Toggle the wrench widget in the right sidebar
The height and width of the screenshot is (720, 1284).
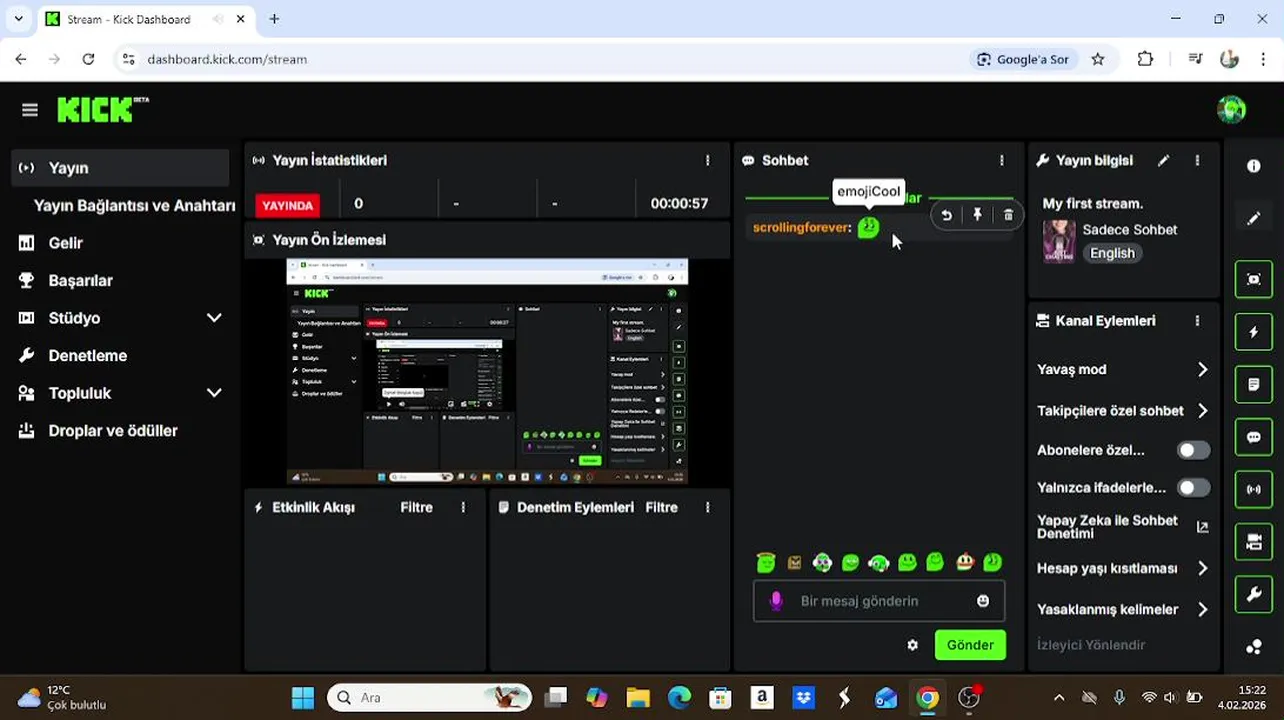pos(1254,595)
